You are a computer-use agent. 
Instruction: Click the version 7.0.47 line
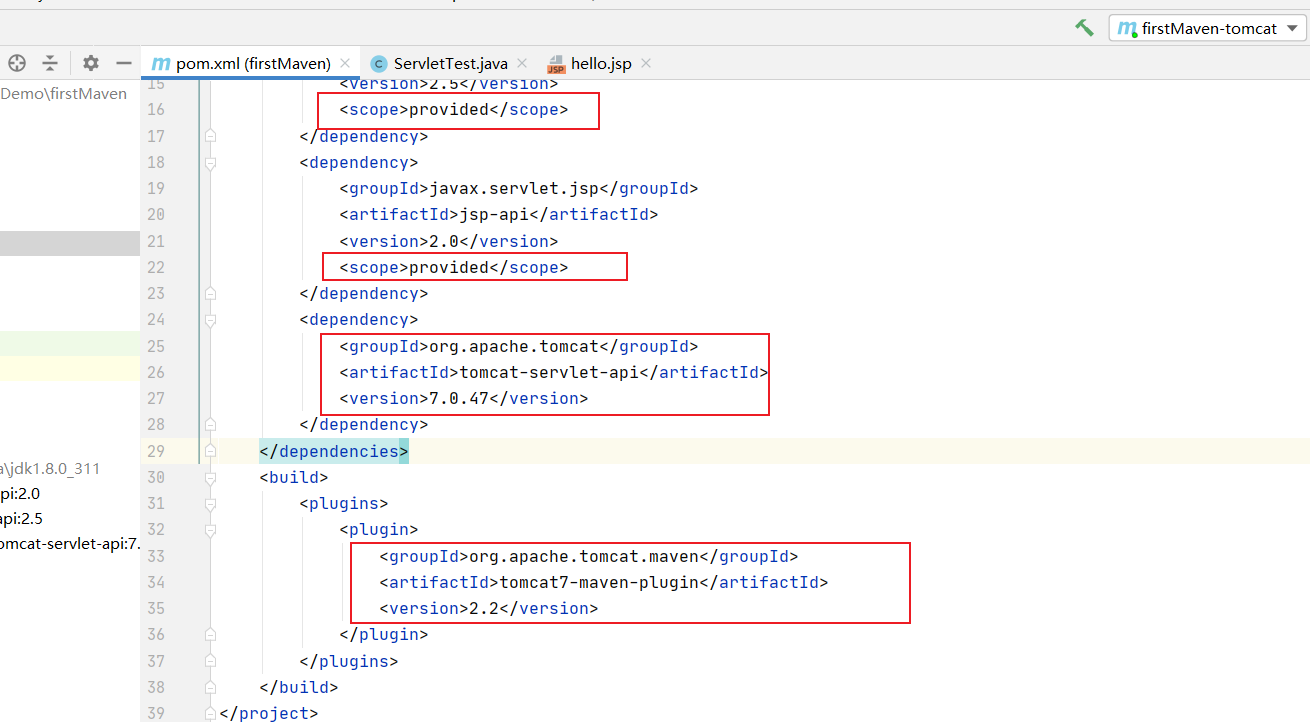[x=463, y=398]
